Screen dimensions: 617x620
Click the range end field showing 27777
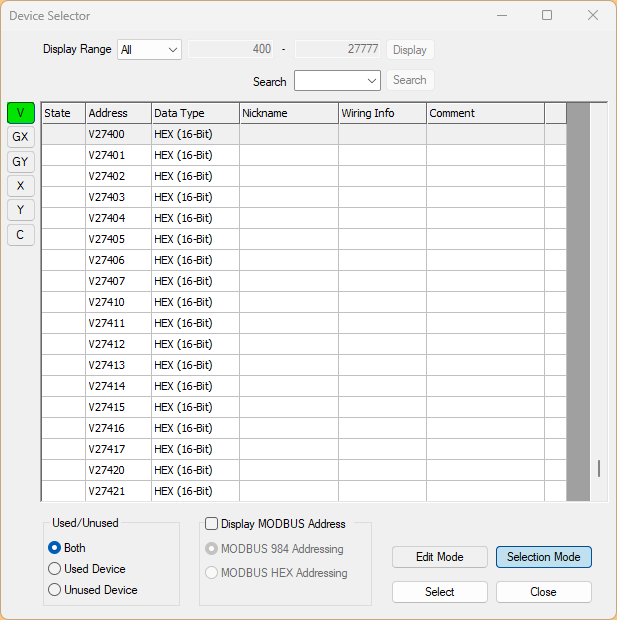point(337,49)
